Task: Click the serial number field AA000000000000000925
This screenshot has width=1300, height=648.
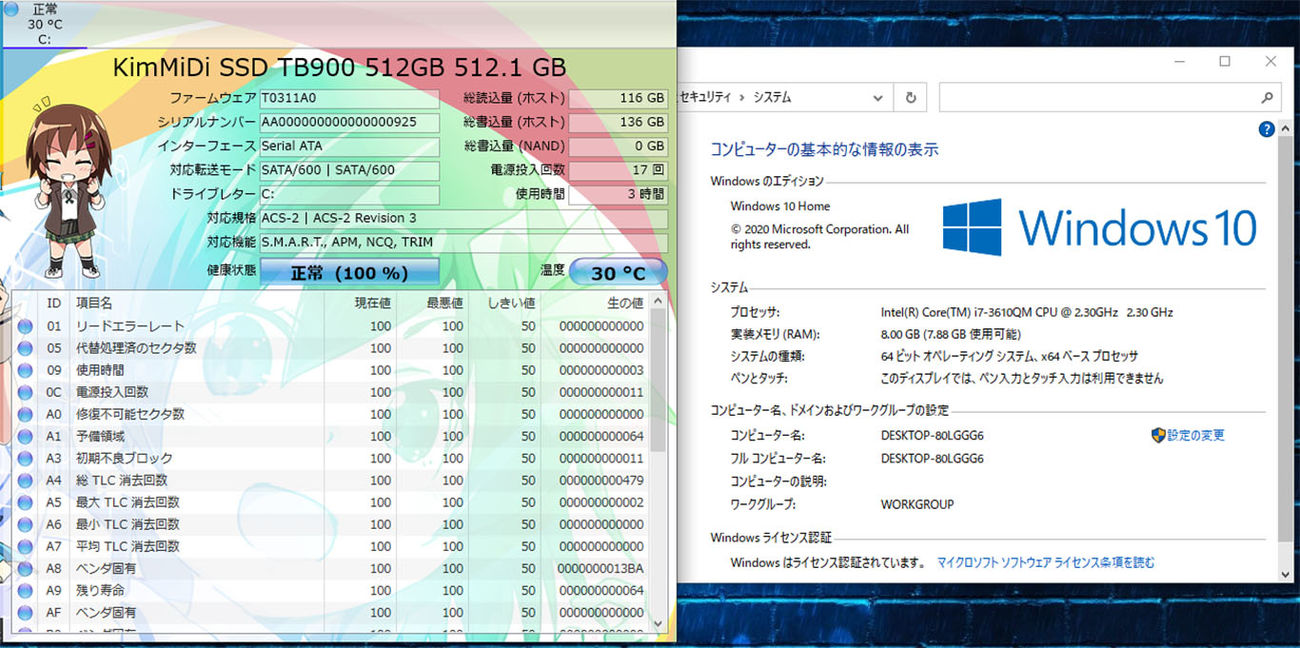Action: click(x=349, y=122)
